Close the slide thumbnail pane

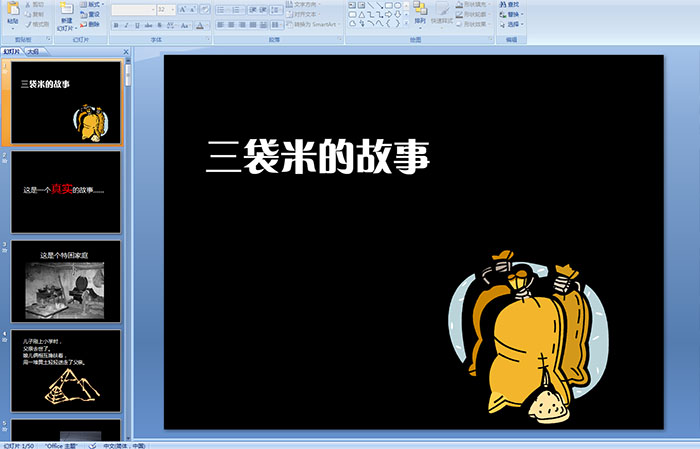point(126,52)
